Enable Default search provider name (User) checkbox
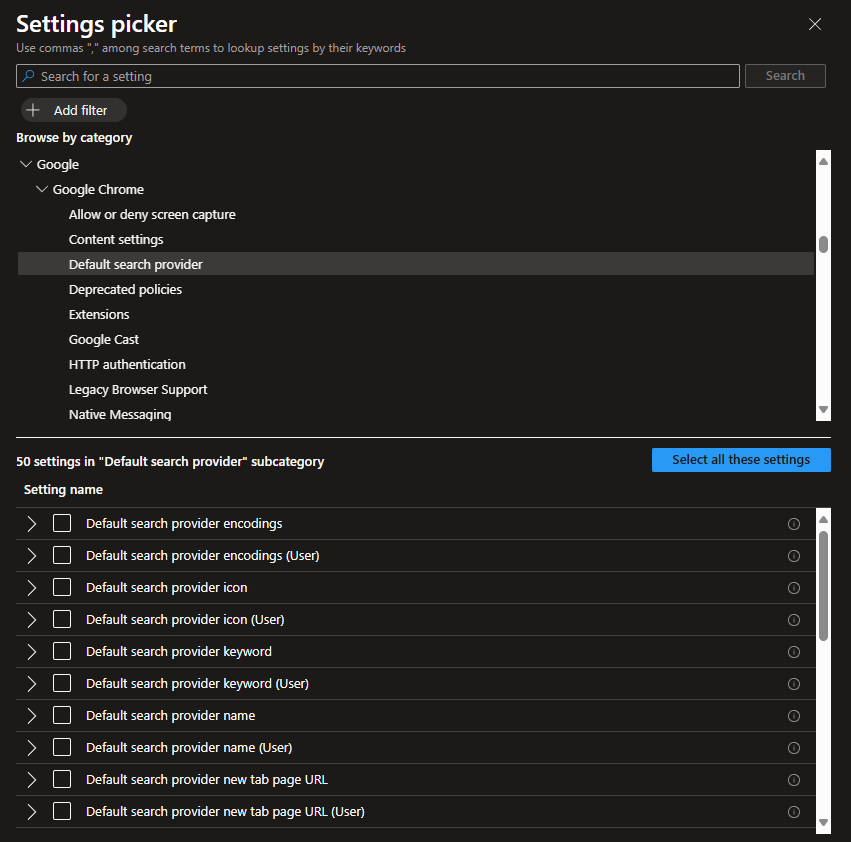The width and height of the screenshot is (851, 842). pos(62,748)
